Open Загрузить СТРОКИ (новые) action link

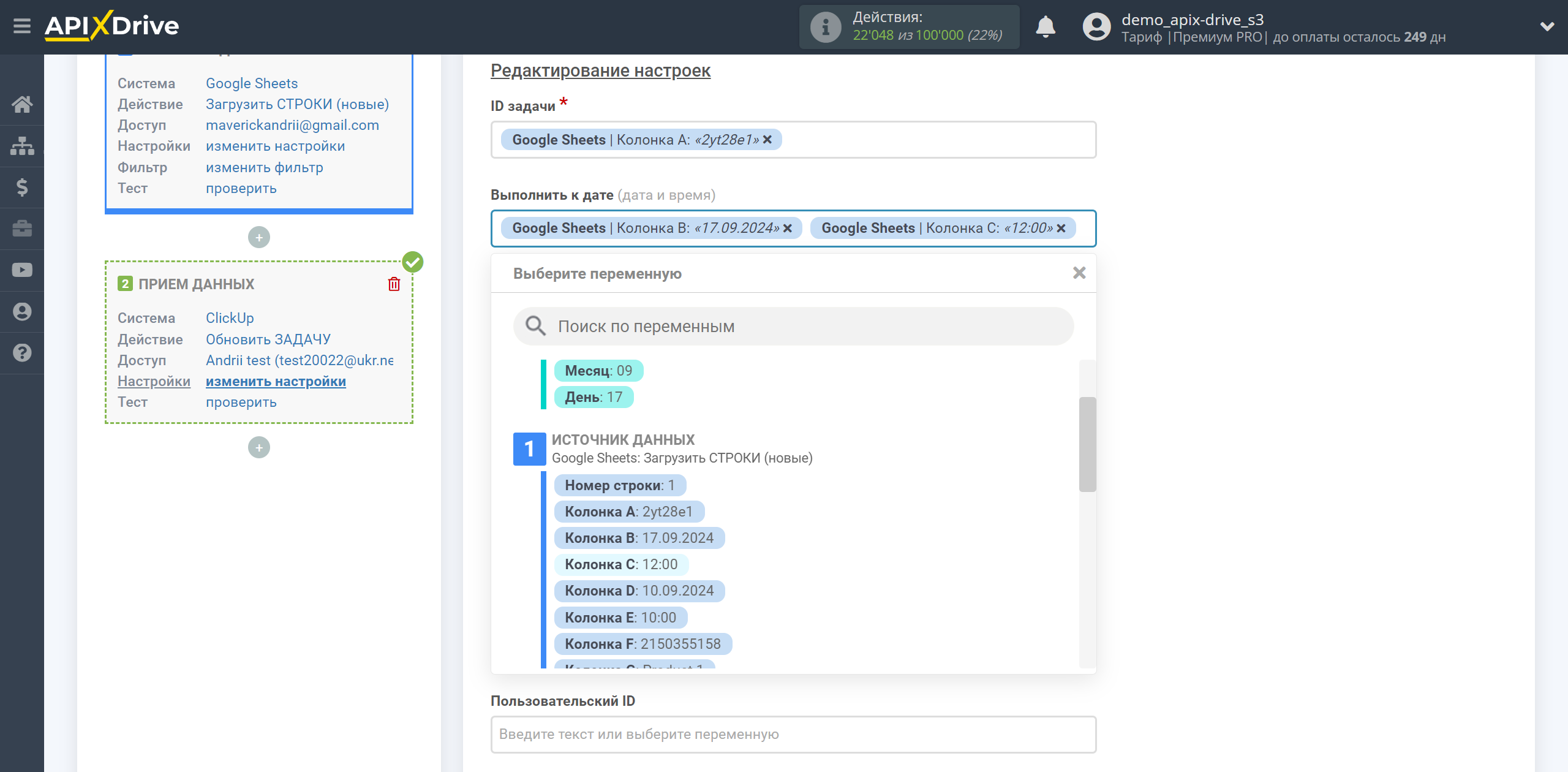pos(297,104)
